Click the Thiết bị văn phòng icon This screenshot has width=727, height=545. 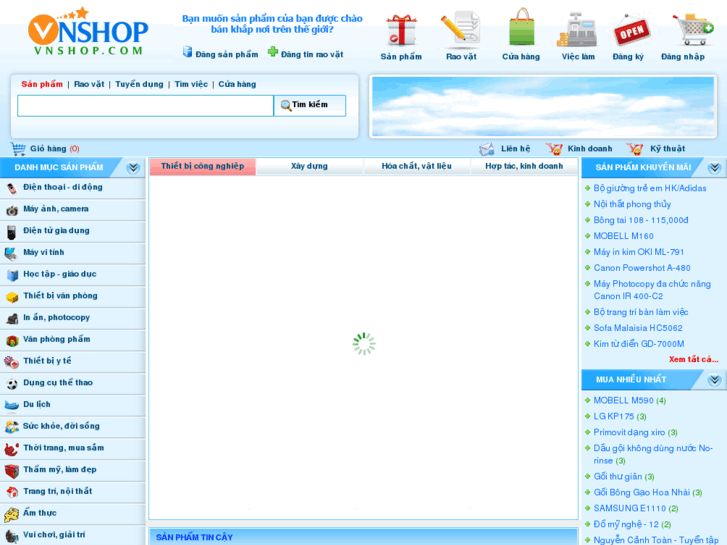click(x=12, y=297)
